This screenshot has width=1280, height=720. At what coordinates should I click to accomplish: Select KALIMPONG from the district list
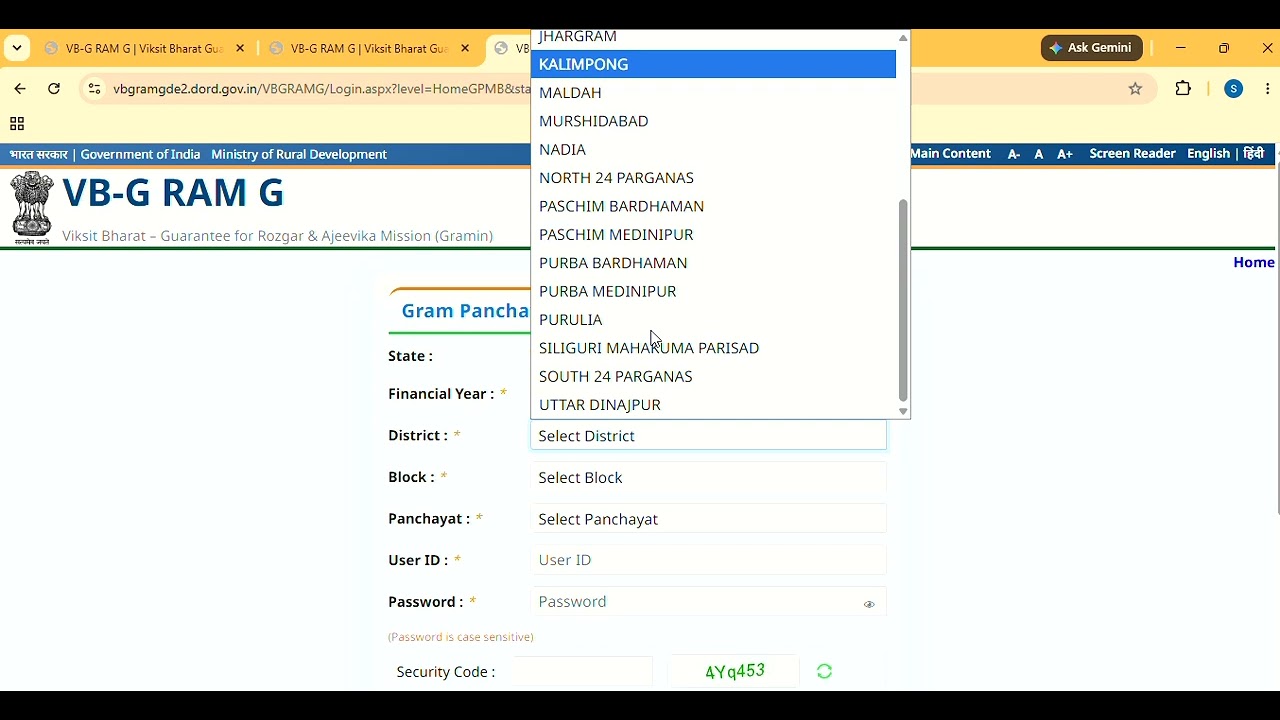tap(713, 64)
